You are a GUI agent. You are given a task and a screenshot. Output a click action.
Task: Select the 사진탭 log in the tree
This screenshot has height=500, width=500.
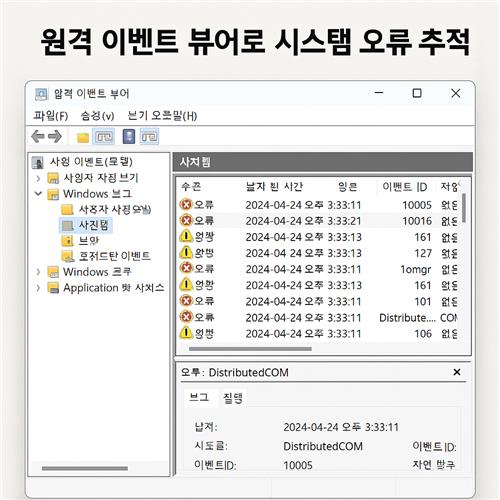(x=94, y=225)
